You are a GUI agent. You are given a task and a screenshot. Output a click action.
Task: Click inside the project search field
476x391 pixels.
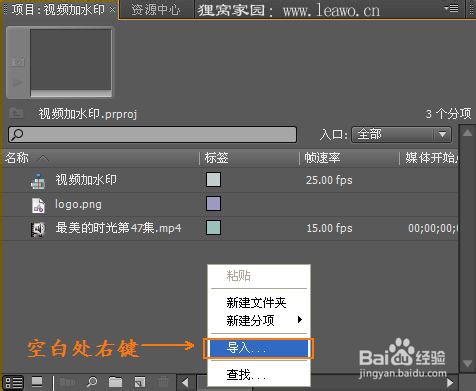152,135
